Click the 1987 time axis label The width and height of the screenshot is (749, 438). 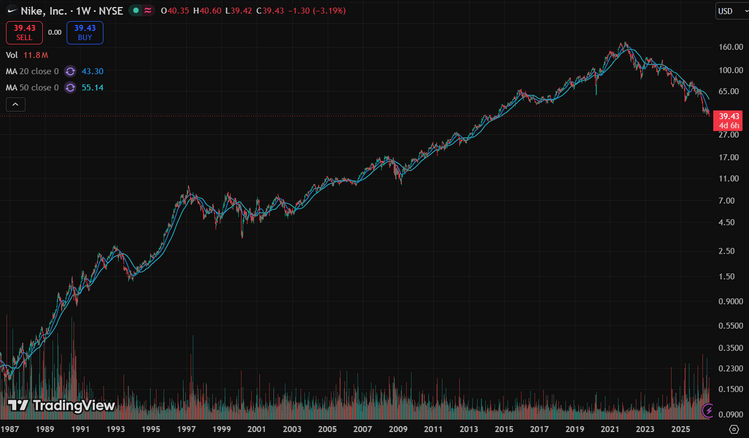click(x=10, y=429)
